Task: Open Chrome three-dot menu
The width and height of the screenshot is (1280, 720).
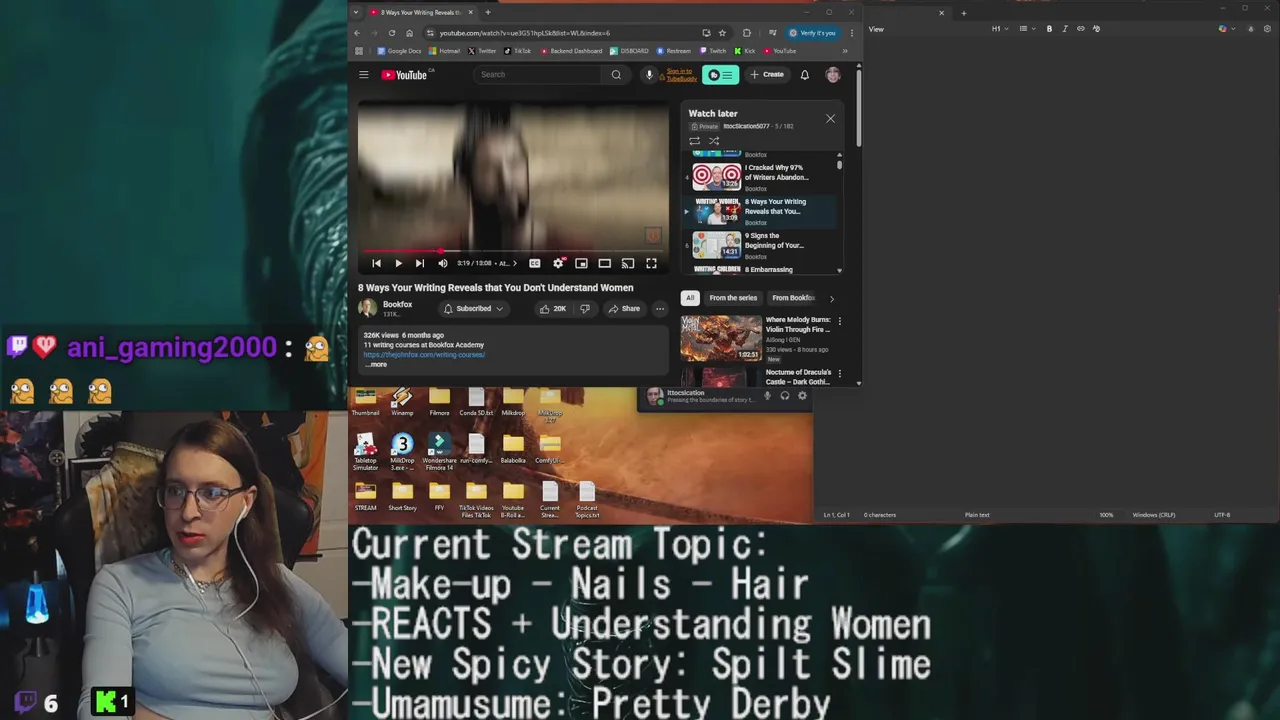Action: click(852, 33)
